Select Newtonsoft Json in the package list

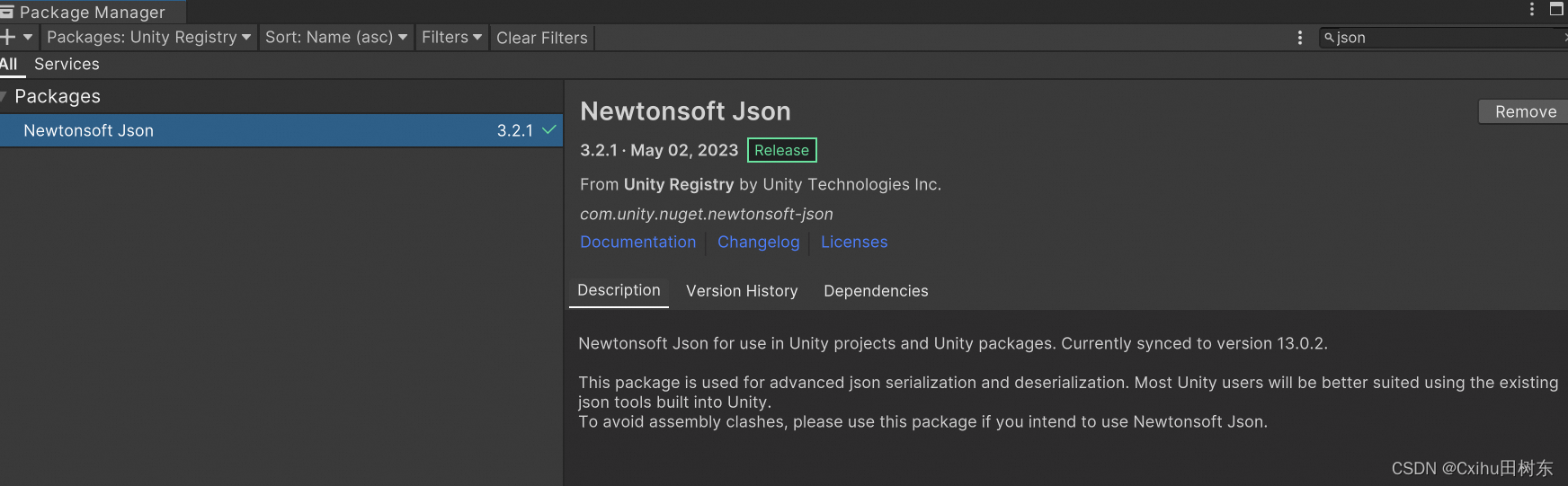[x=88, y=130]
